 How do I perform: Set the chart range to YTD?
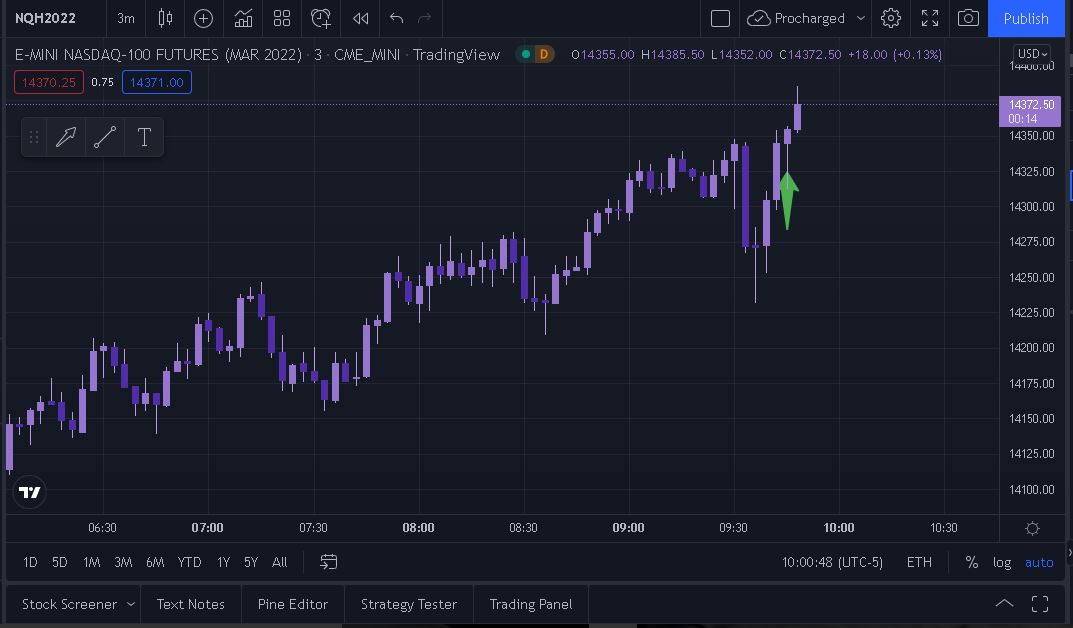point(189,562)
